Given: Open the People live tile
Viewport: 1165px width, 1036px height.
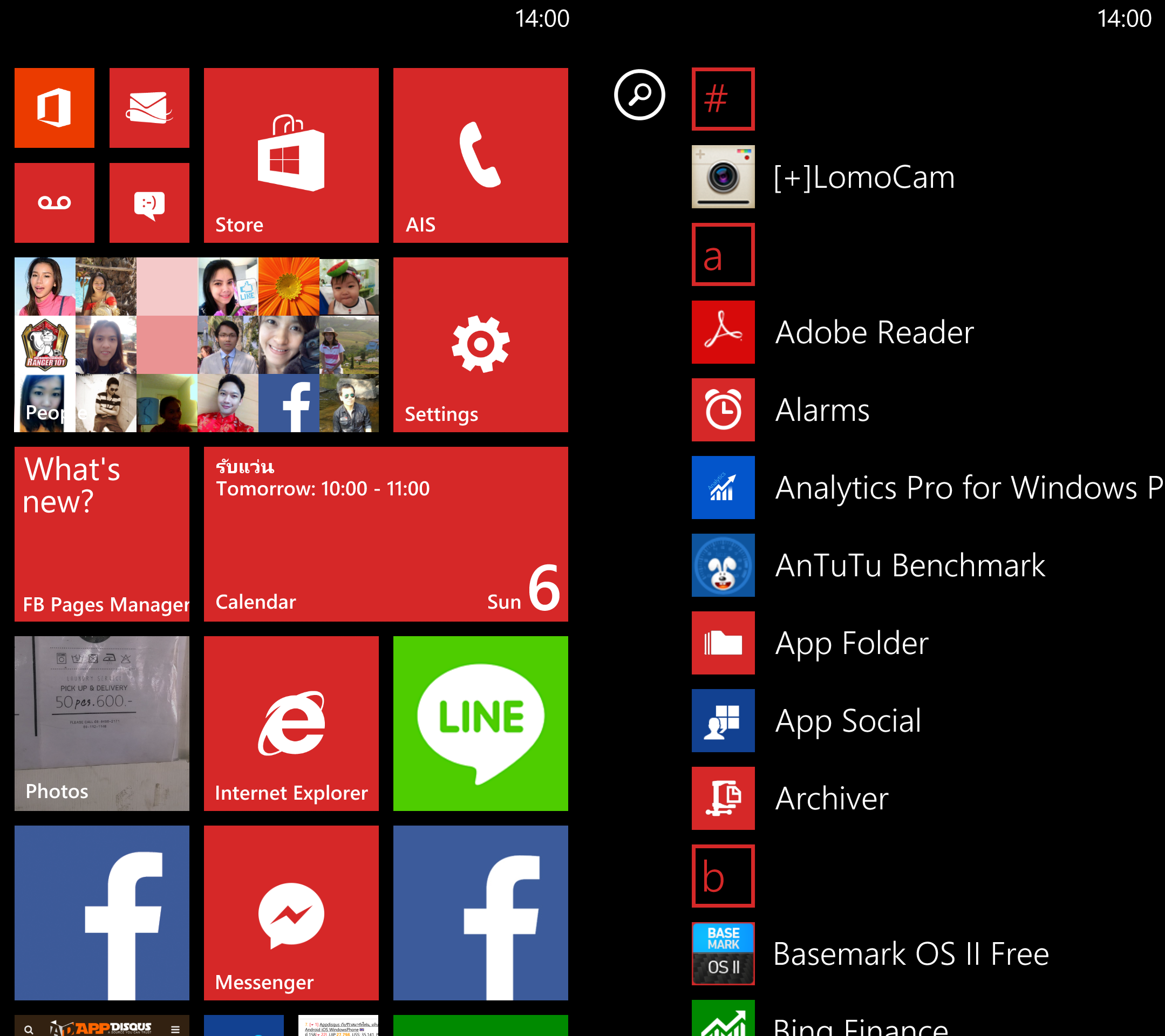Looking at the screenshot, I should point(196,345).
